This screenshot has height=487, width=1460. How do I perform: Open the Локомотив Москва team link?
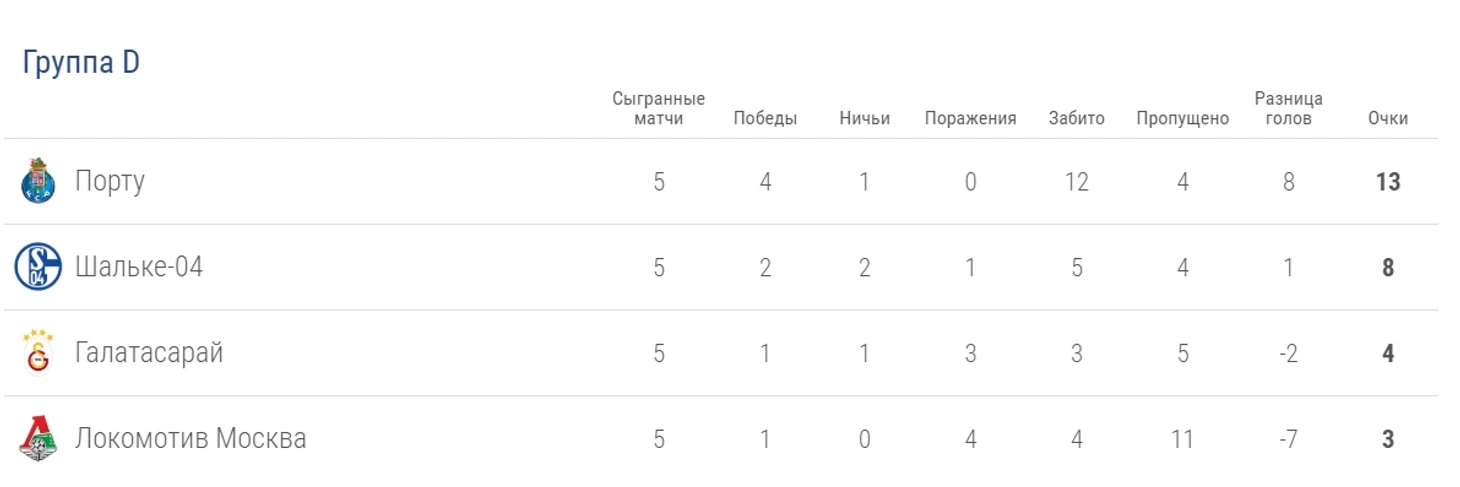click(x=191, y=439)
